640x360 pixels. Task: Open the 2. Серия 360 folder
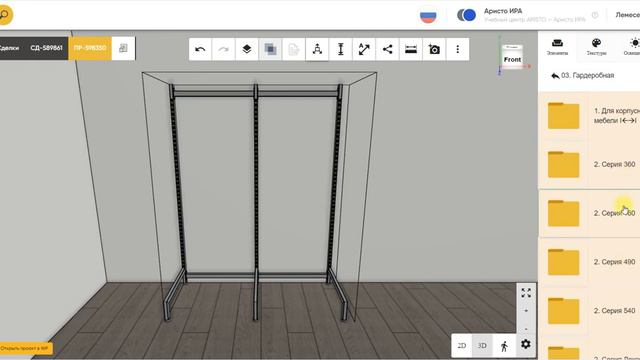click(x=589, y=164)
